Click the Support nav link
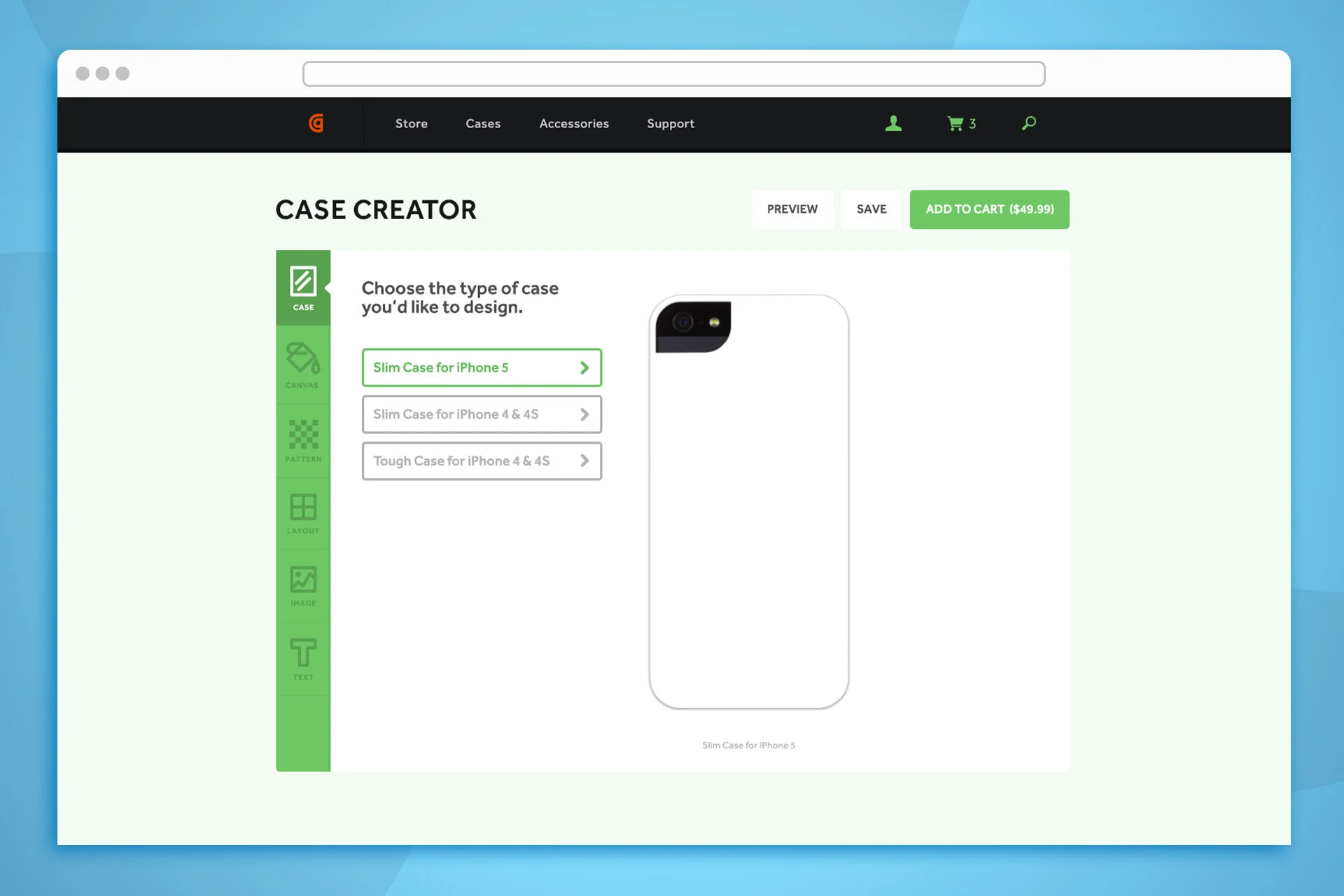This screenshot has width=1344, height=896. pos(670,124)
